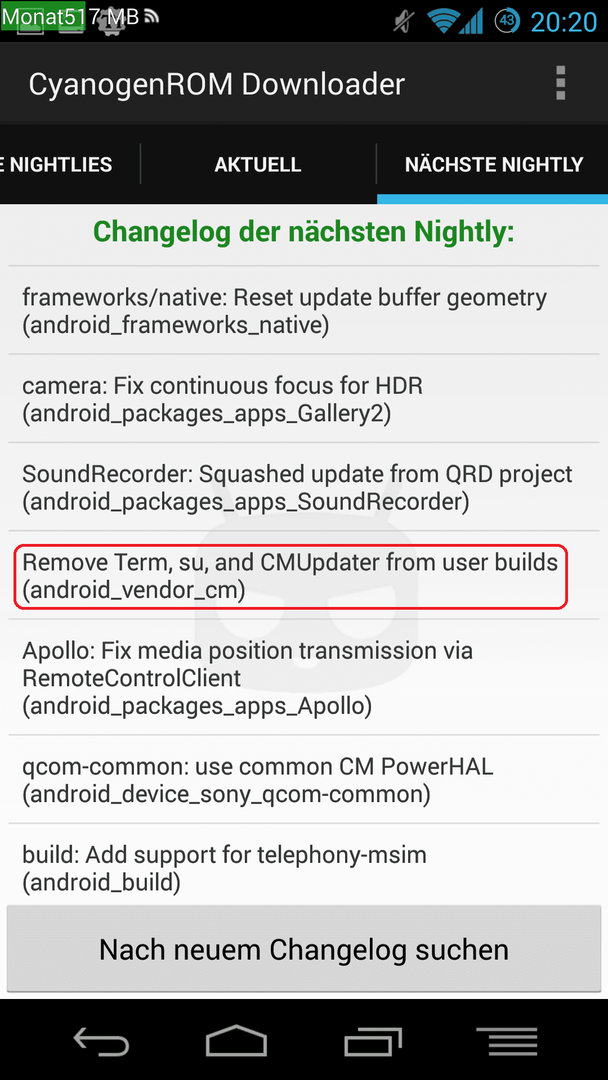Tap the Android back navigation icon

point(101,1040)
